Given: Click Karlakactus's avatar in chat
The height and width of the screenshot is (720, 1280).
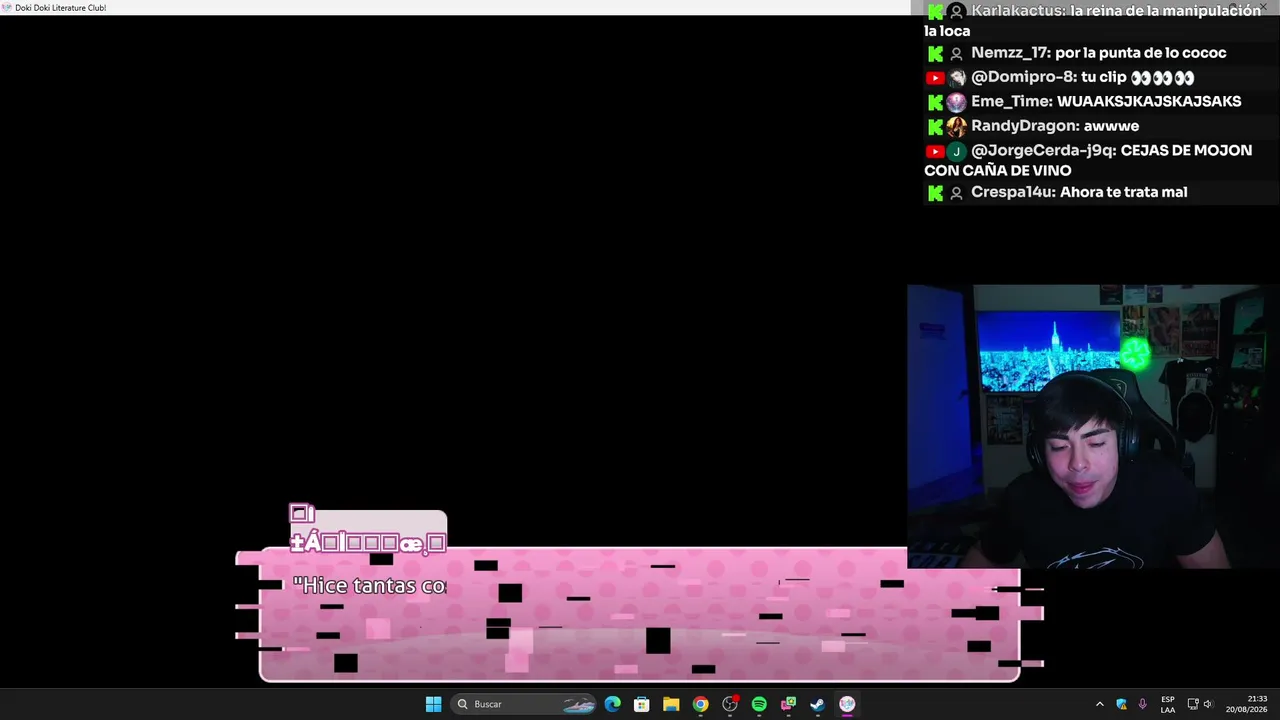Looking at the screenshot, I should click(x=957, y=12).
